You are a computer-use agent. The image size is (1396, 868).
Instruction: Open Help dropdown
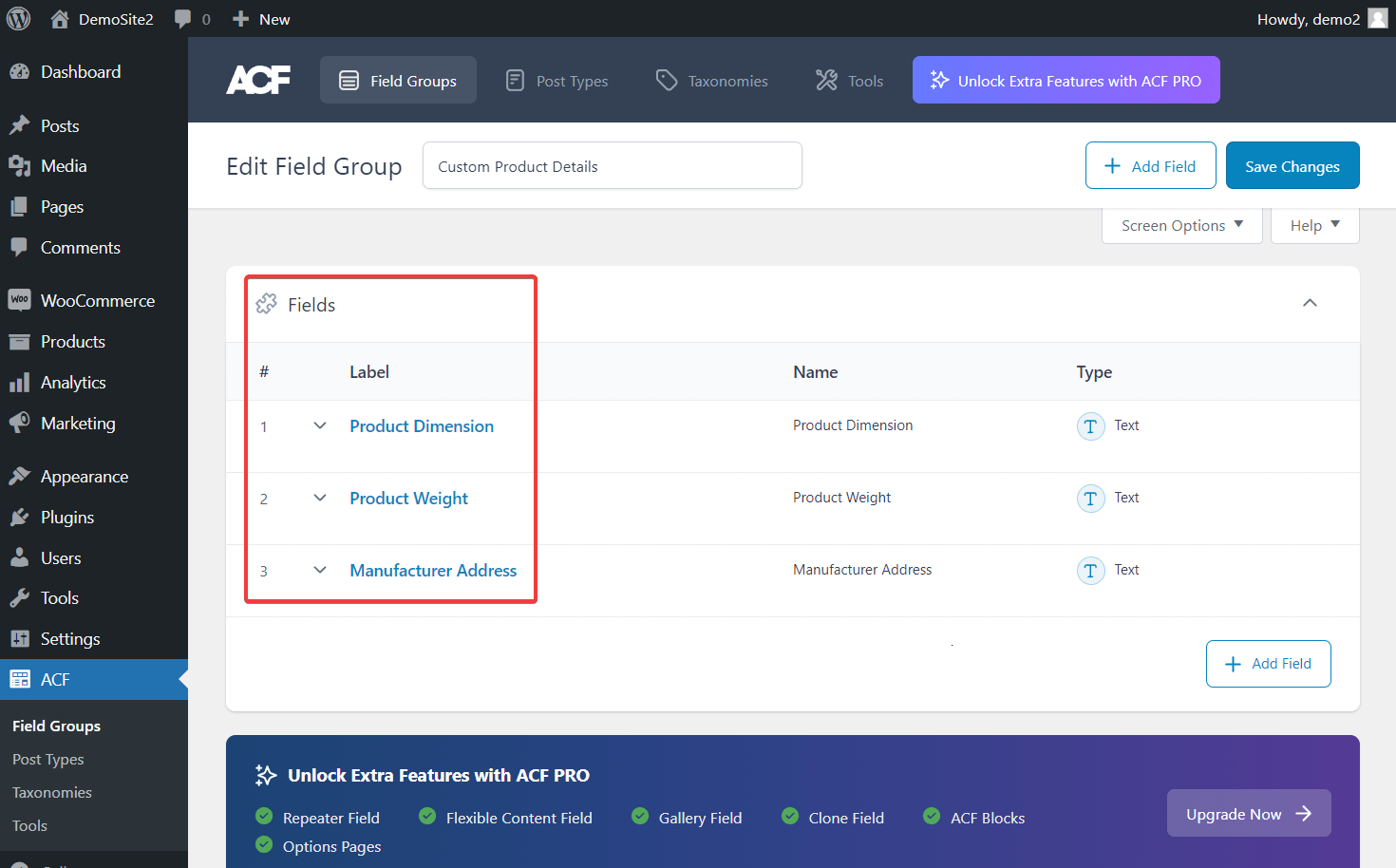tap(1314, 225)
